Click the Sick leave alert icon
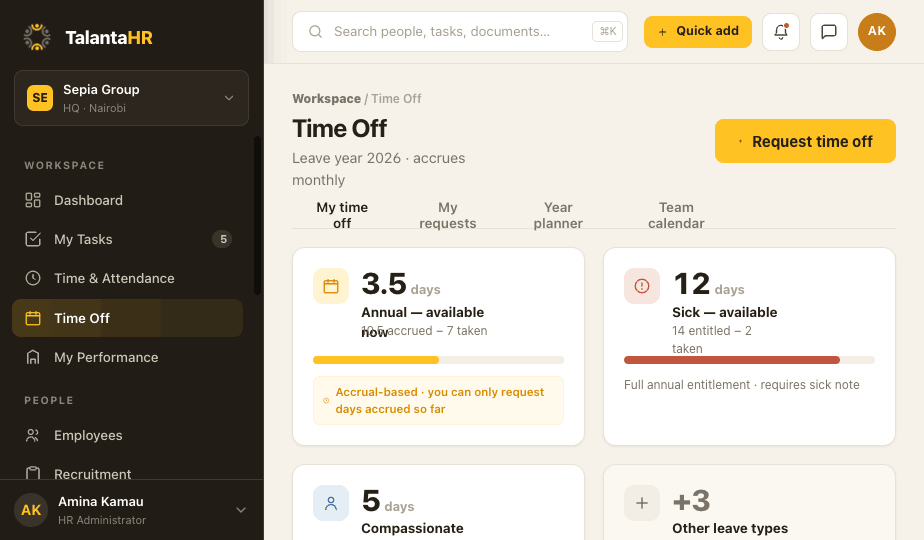Viewport: 924px width, 540px height. click(642, 286)
